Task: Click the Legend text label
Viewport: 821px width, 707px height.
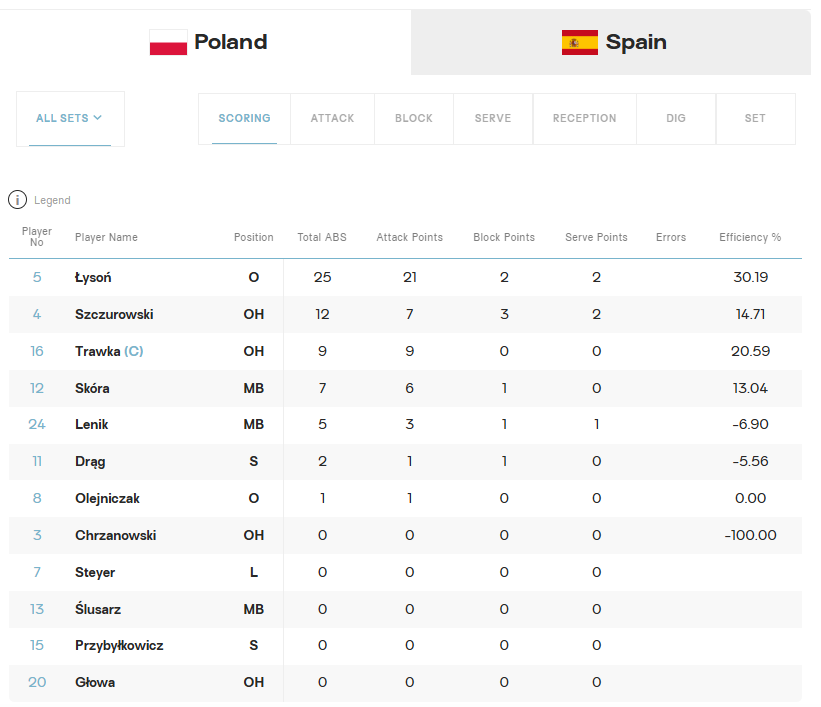Action: tap(52, 200)
